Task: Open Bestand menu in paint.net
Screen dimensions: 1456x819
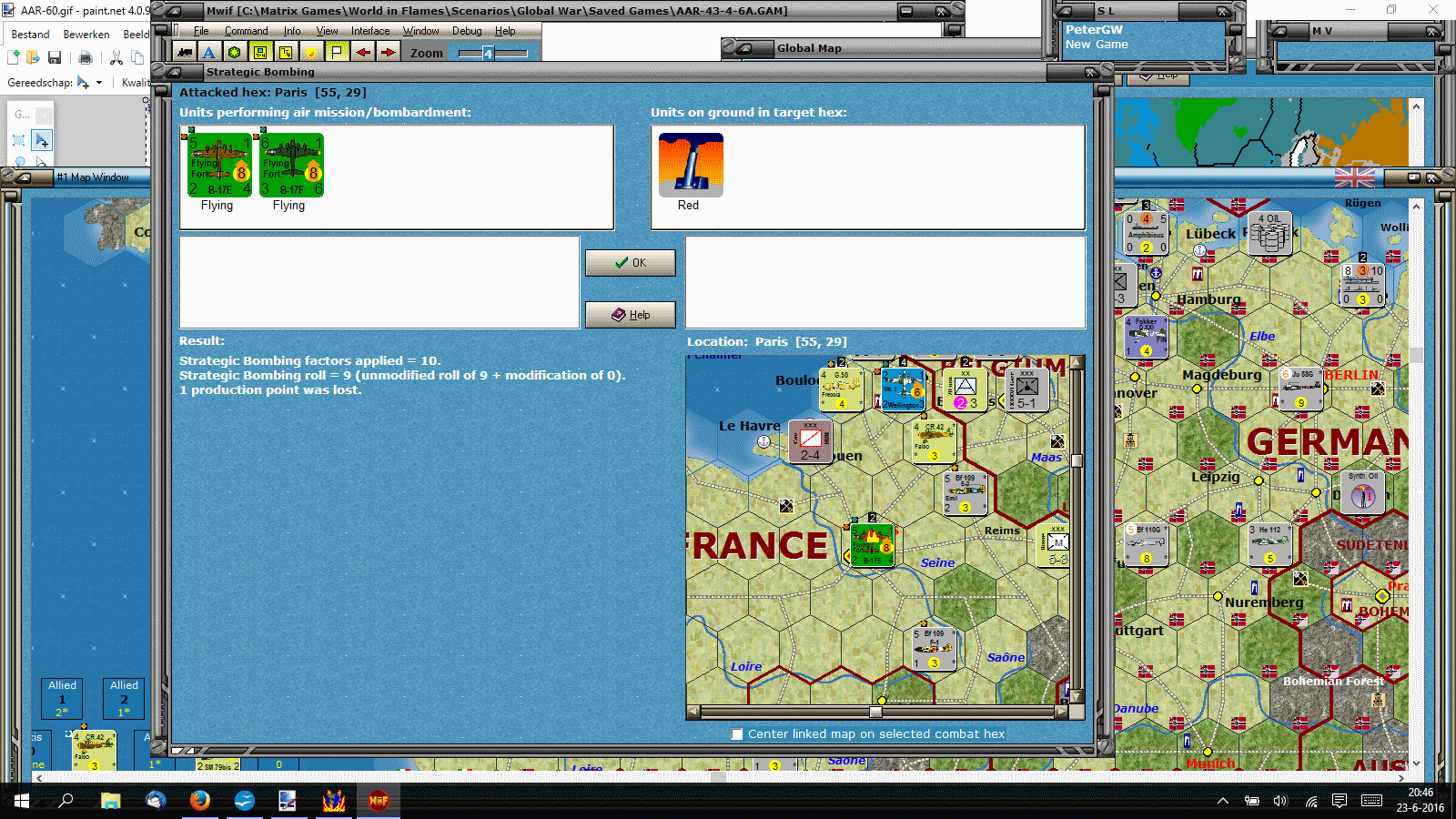Action: 30,35
